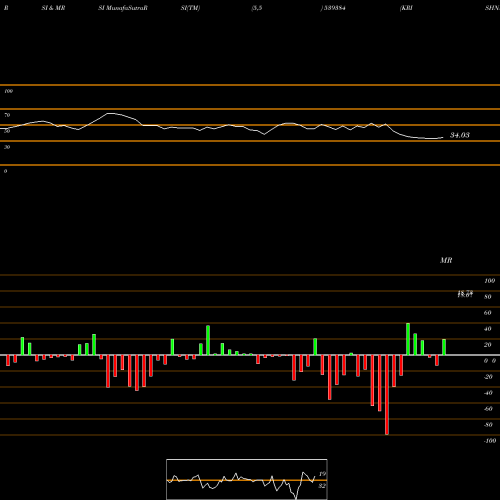500x500 pixels.
Task: Click the tallest red bar reaching -100
Action: coord(387,395)
